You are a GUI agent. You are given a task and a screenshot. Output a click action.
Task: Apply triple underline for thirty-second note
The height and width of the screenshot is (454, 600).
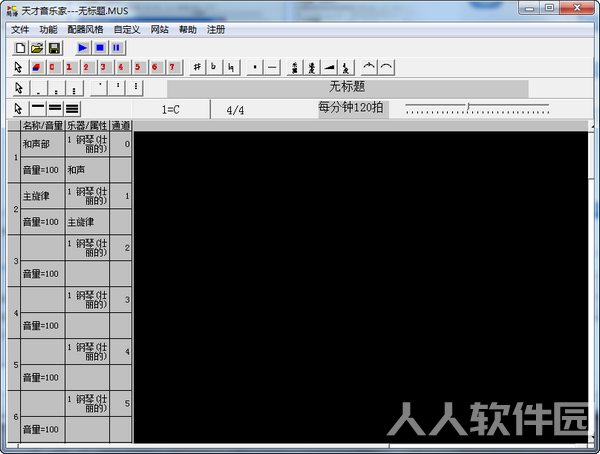[x=72, y=109]
